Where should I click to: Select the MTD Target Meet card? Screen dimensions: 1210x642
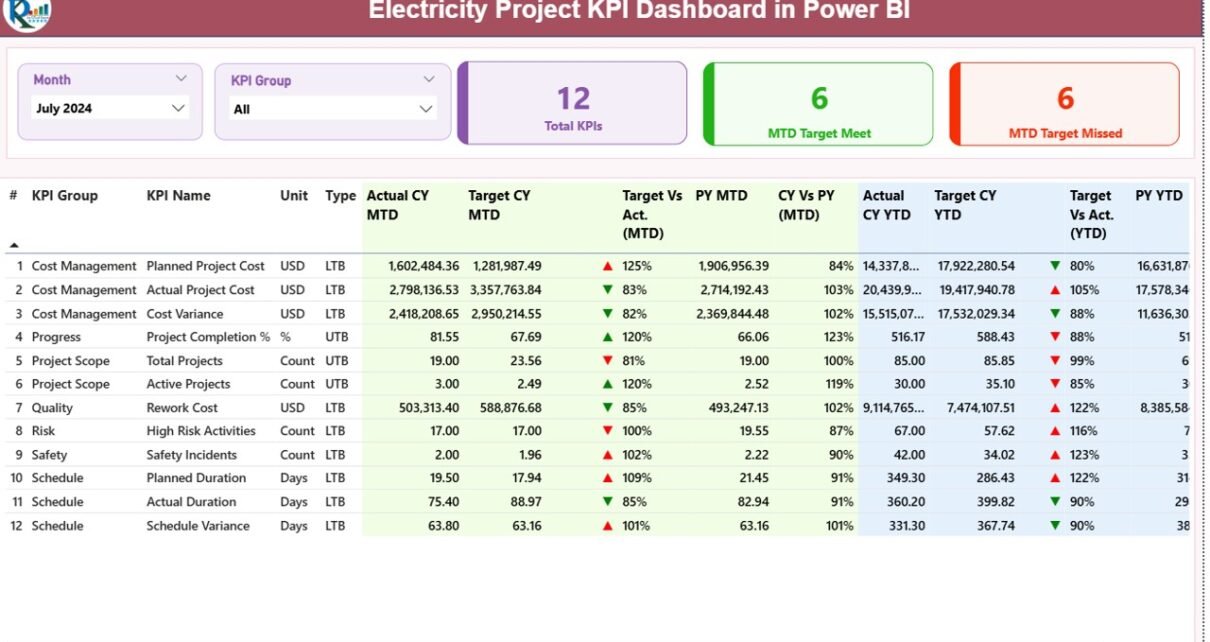[818, 104]
